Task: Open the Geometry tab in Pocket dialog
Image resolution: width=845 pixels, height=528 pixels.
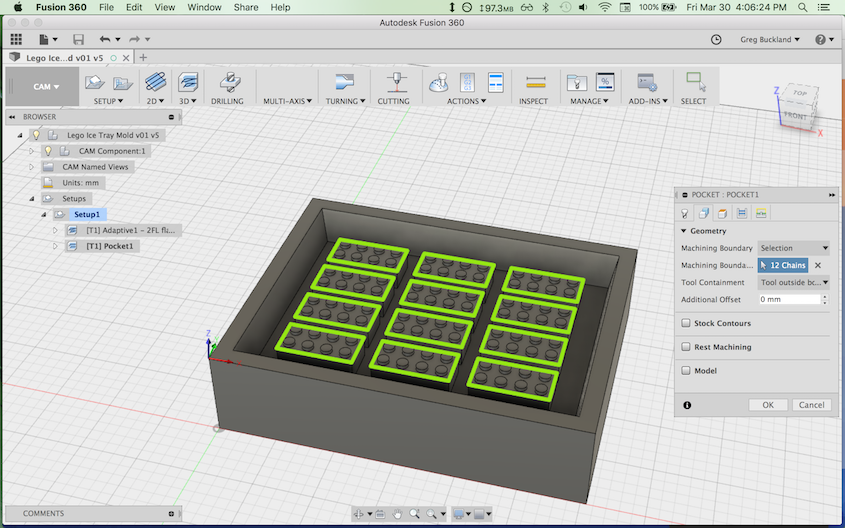Action: pos(703,213)
